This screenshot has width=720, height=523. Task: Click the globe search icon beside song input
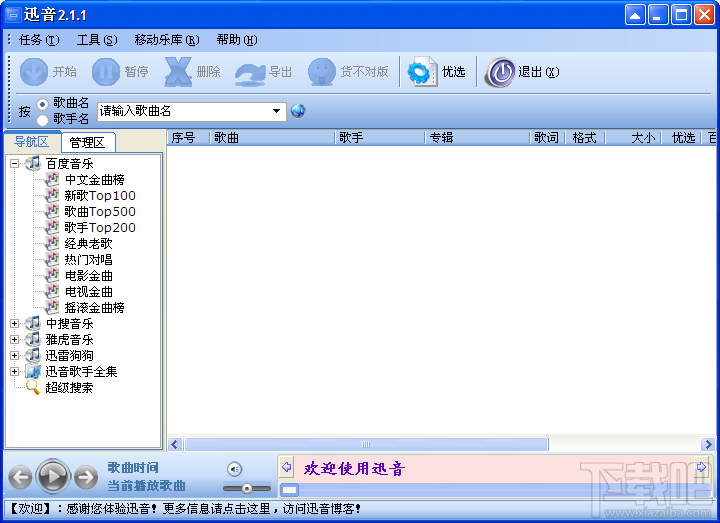298,111
